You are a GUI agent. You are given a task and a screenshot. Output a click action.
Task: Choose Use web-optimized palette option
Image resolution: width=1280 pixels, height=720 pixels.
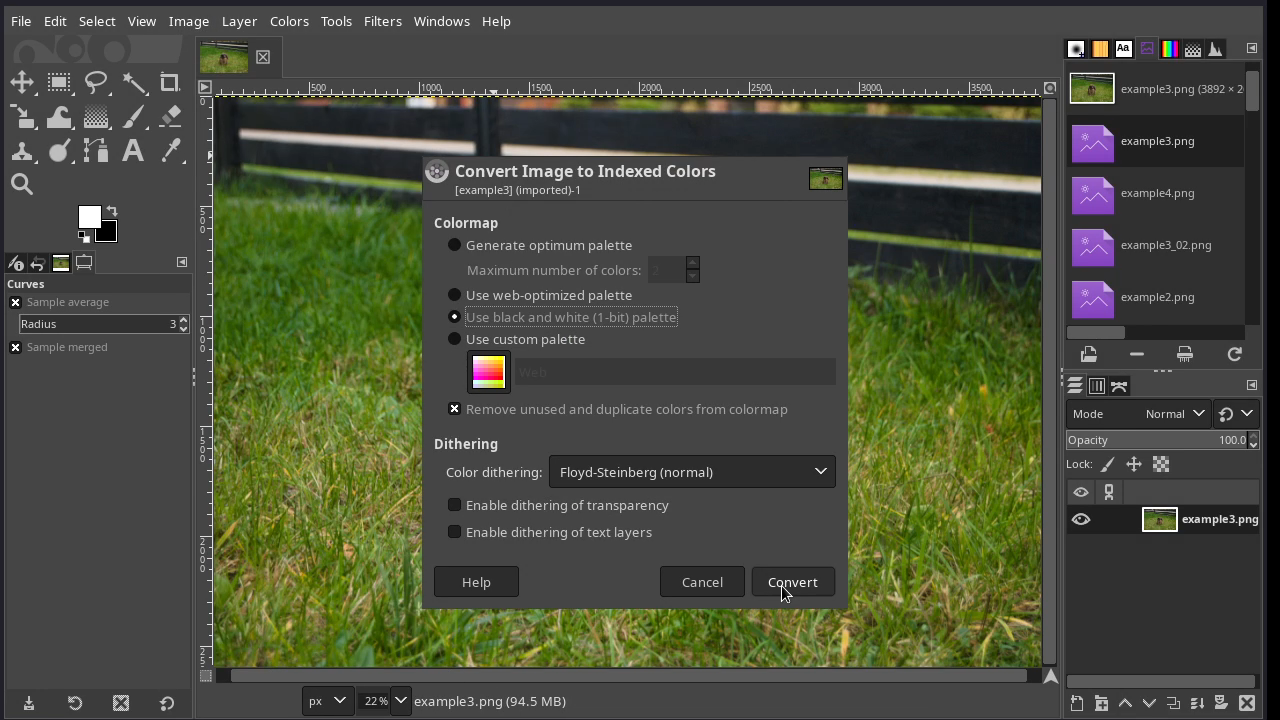455,295
